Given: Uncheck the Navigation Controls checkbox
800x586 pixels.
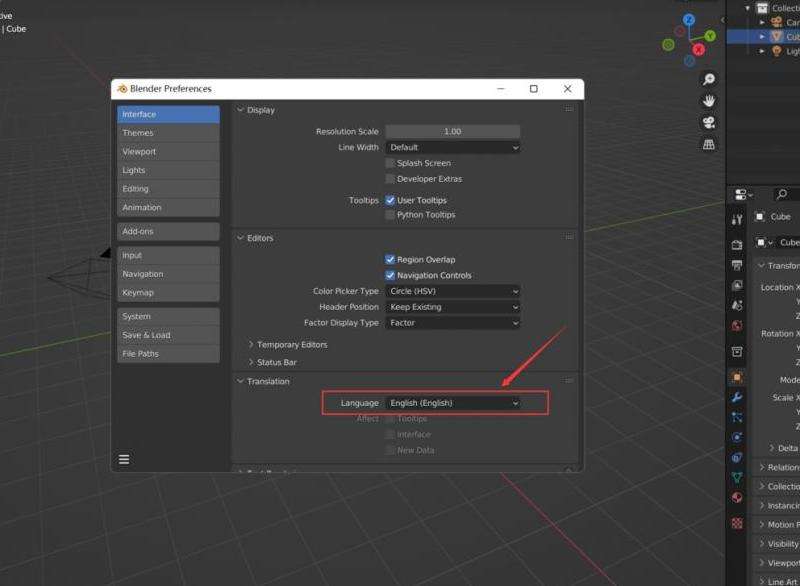Looking at the screenshot, I should [x=390, y=275].
